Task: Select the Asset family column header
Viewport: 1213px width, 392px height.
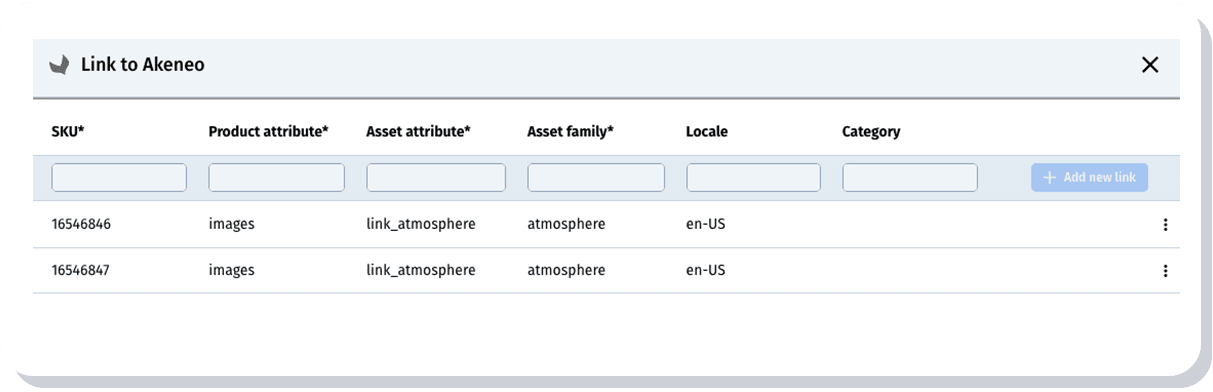Action: tap(570, 132)
